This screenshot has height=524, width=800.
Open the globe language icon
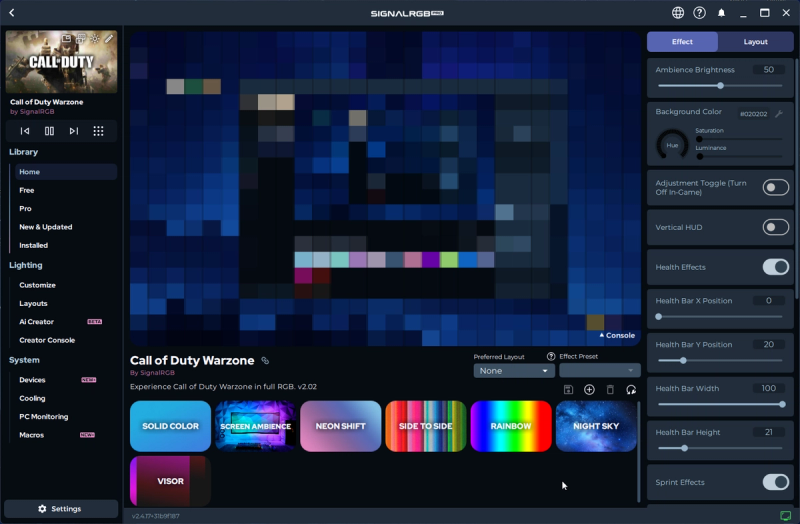678,13
